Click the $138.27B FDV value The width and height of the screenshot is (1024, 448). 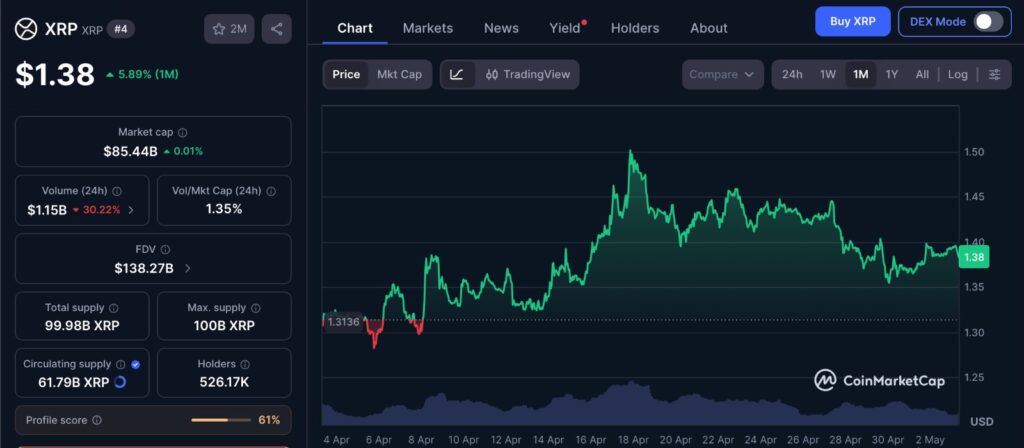(144, 268)
